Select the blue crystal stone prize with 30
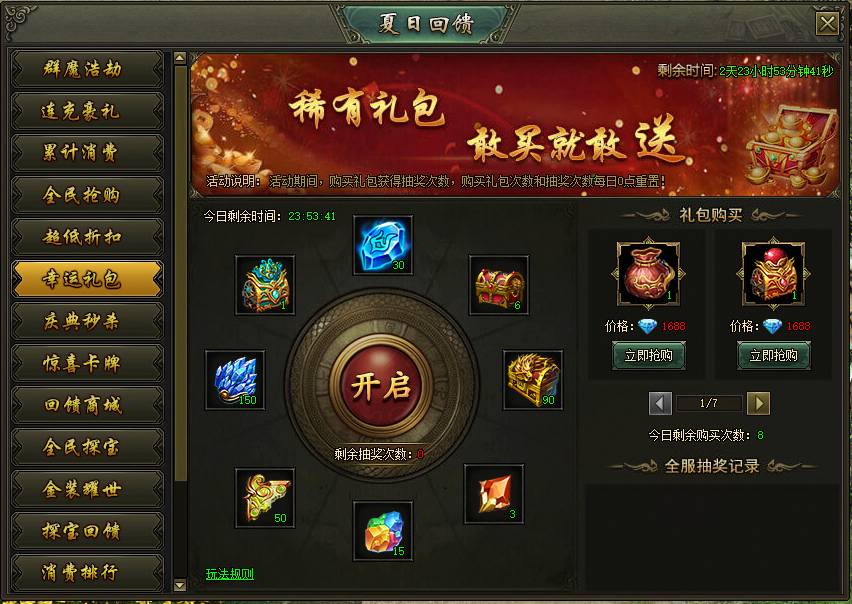The height and width of the screenshot is (604, 852). [x=383, y=245]
